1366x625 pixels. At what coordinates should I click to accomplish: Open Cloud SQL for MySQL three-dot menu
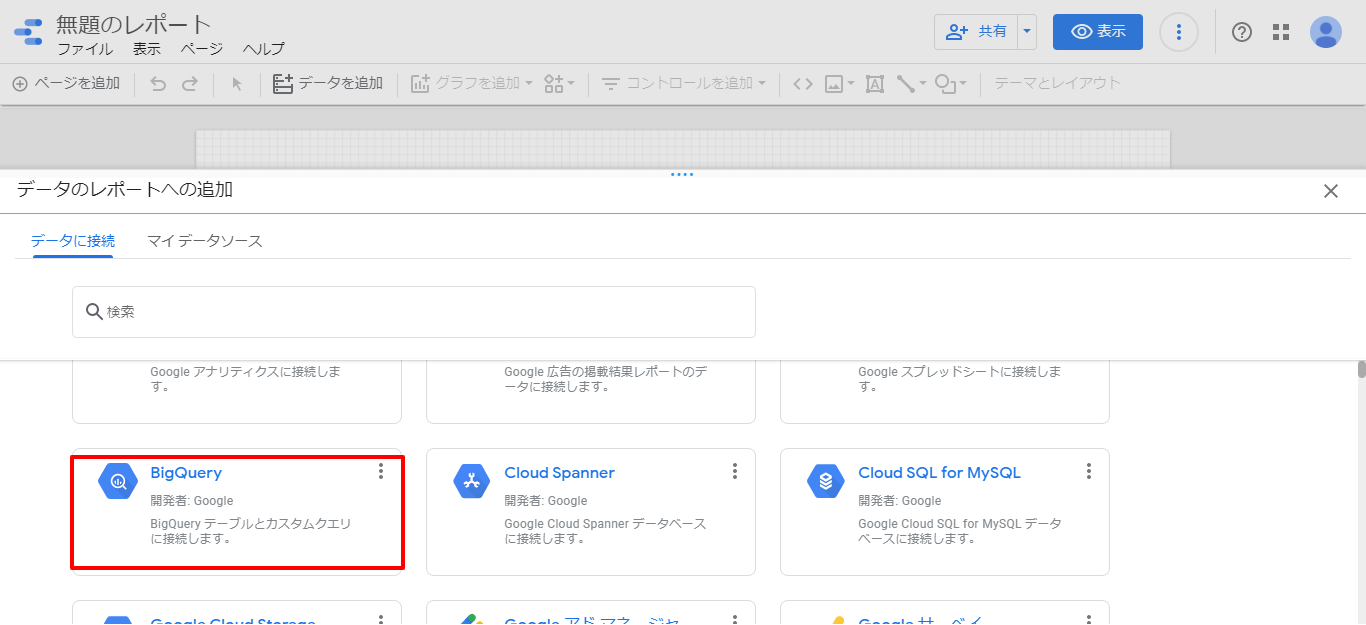click(1089, 471)
